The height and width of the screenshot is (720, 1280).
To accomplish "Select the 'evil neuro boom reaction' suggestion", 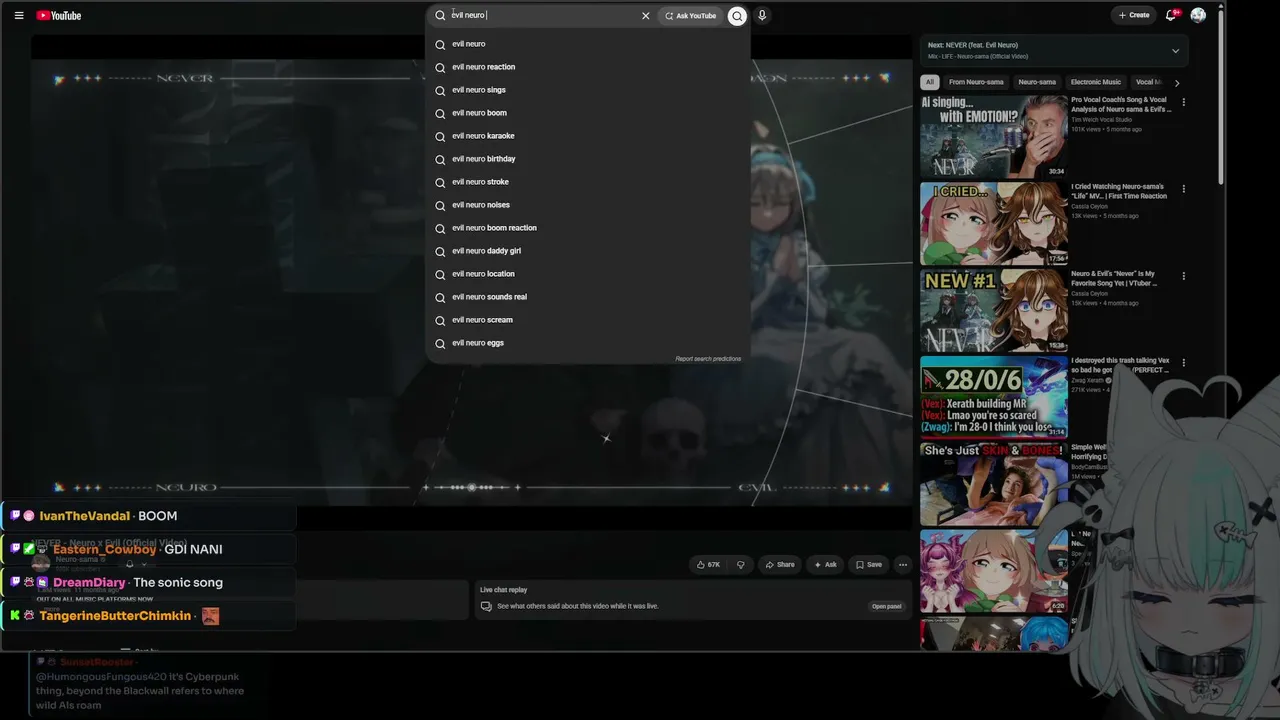I will (588, 228).
